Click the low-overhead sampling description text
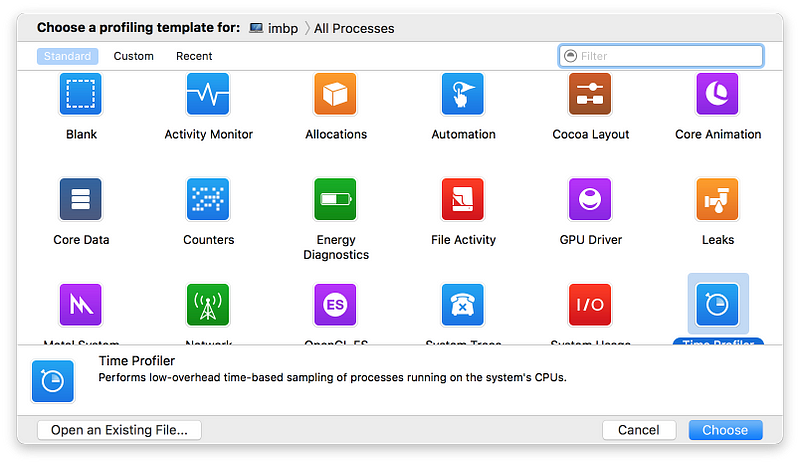This screenshot has height=465, width=800. 332,377
